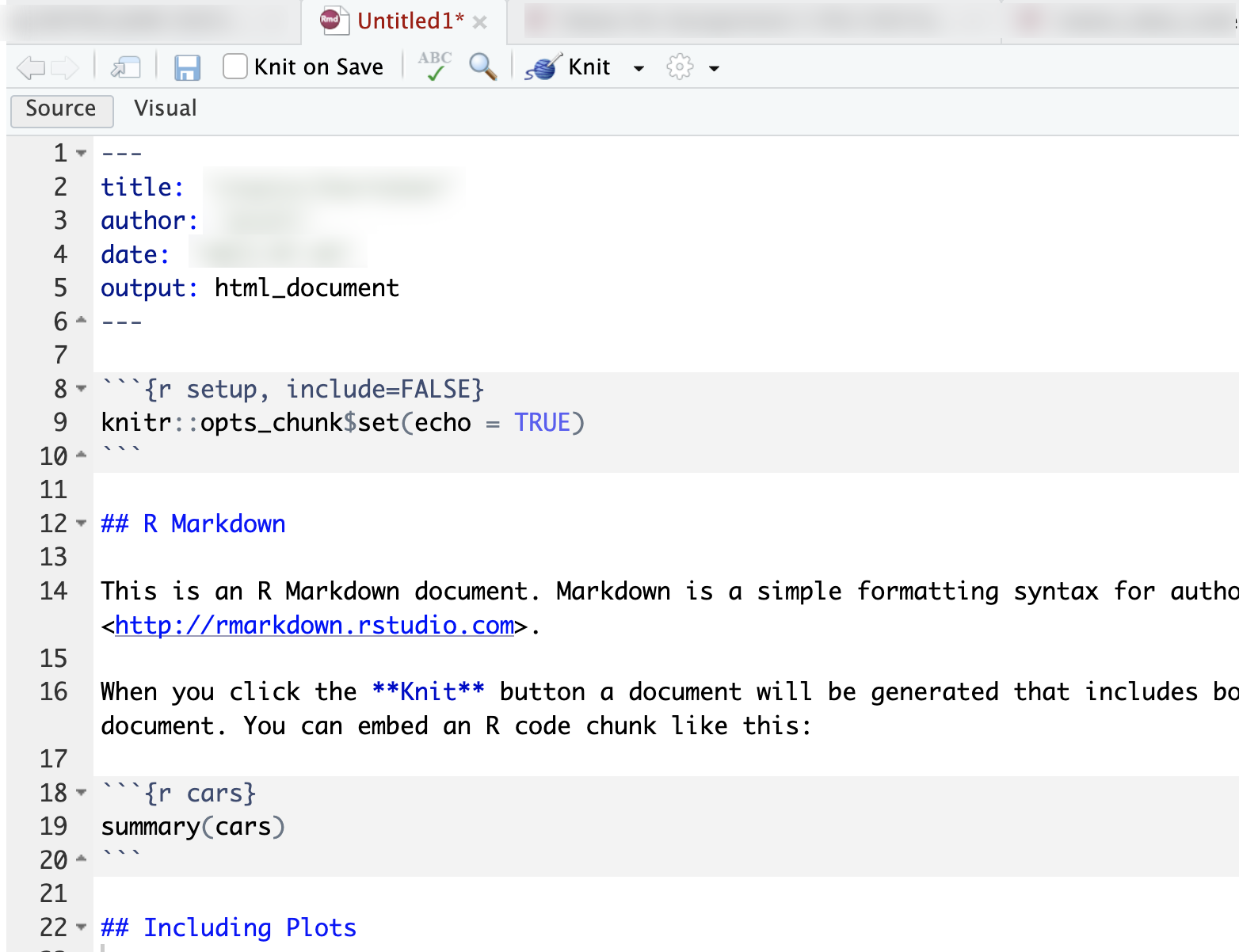
Task: Save the Untitled1 document with the save icon
Action: (x=187, y=67)
